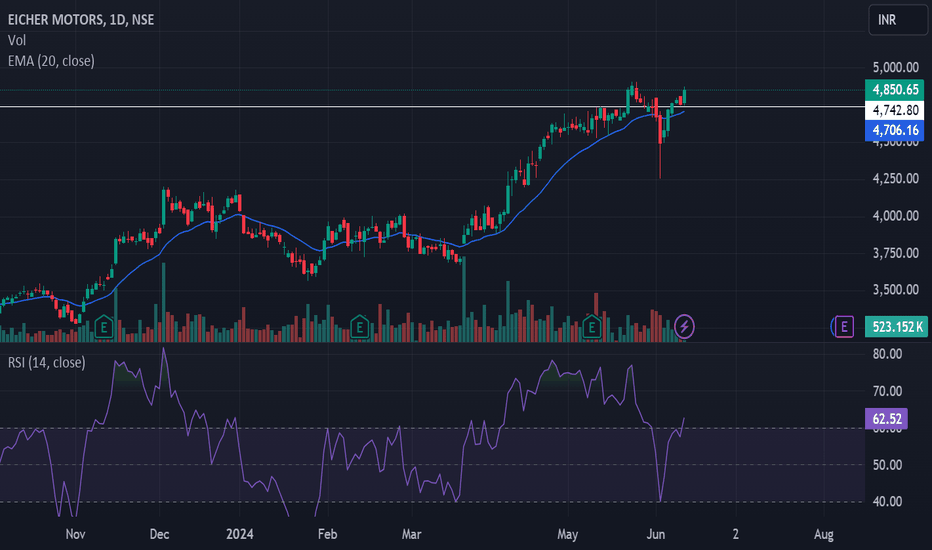The image size is (932, 550).
Task: Click the 523.152 K volume label
Action: 896,326
